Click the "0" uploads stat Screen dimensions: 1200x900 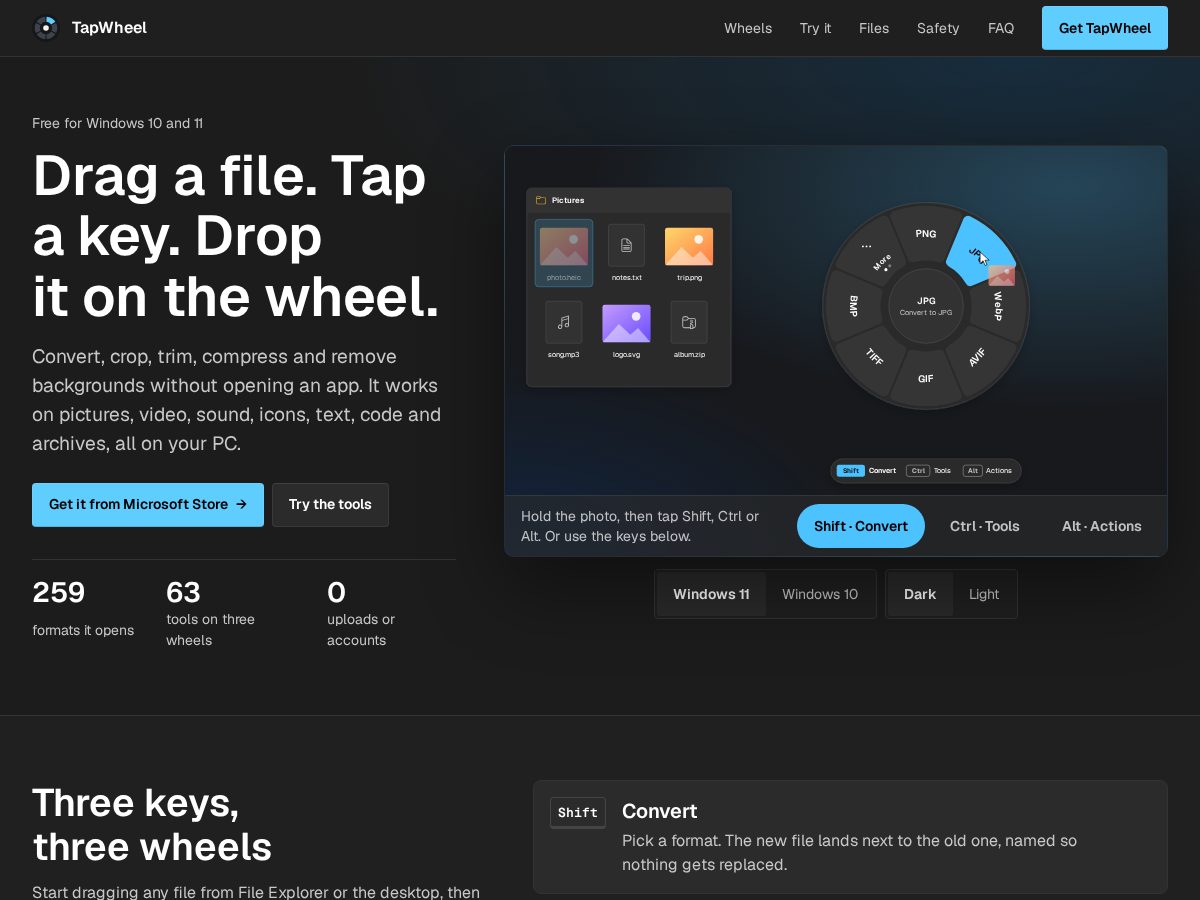(x=336, y=593)
